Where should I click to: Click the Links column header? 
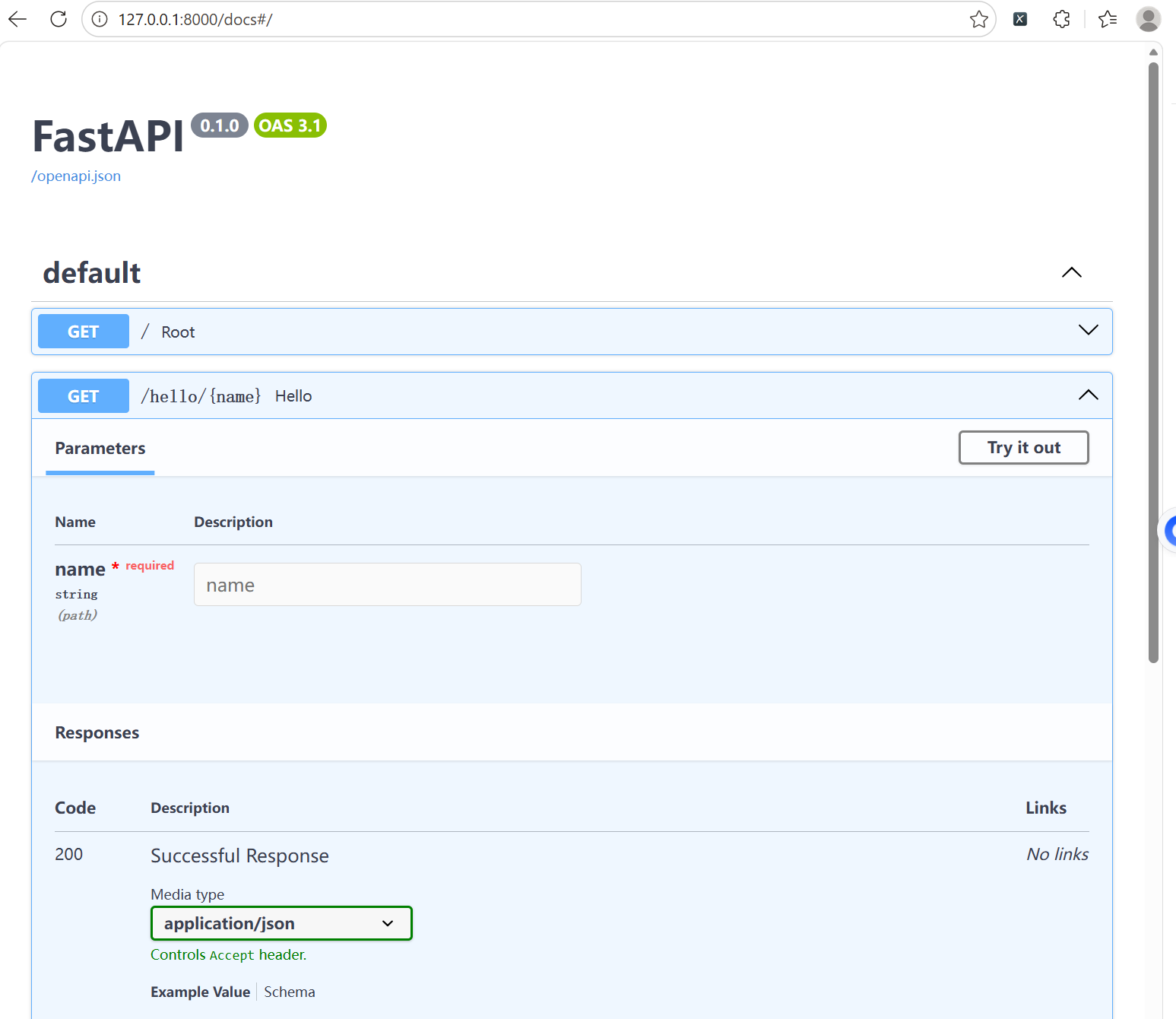tap(1046, 808)
